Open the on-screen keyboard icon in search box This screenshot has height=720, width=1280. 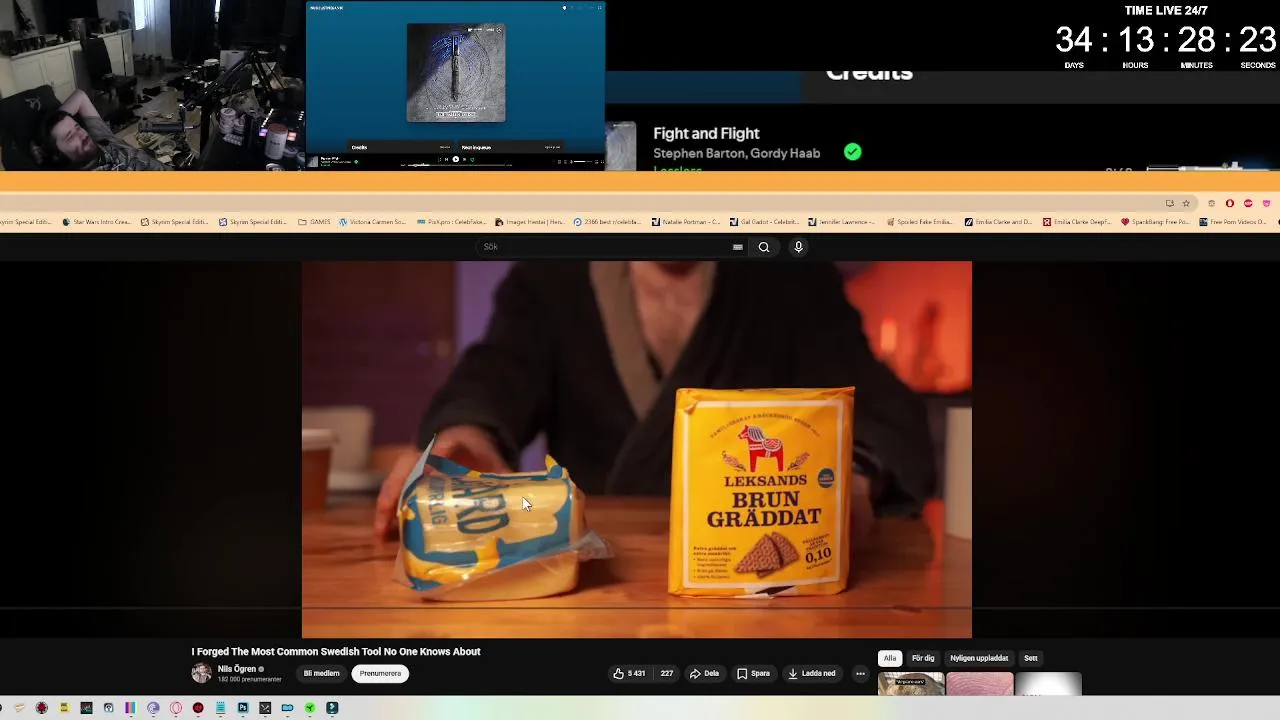[x=738, y=247]
